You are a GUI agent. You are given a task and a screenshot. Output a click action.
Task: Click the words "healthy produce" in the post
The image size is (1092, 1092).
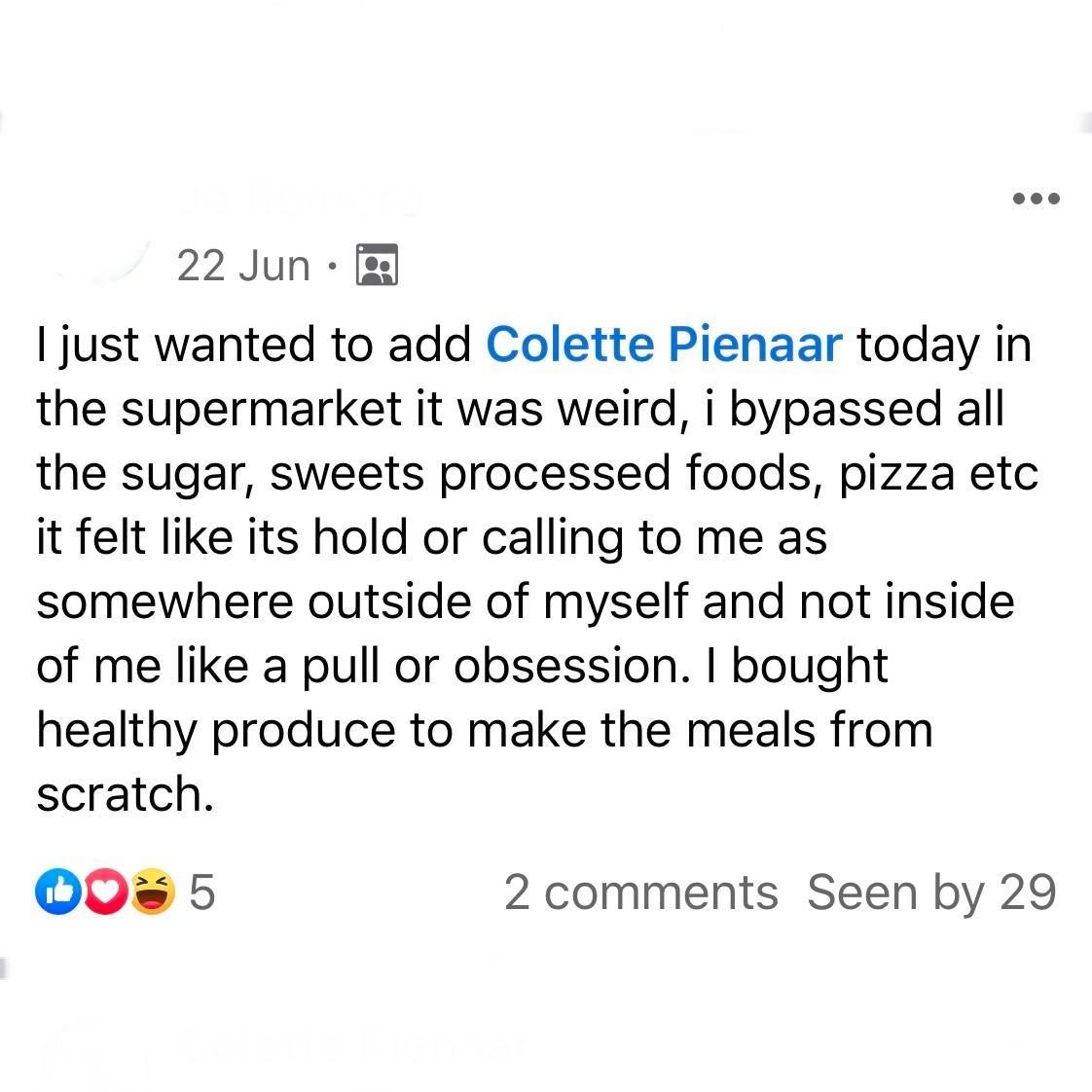[x=244, y=731]
